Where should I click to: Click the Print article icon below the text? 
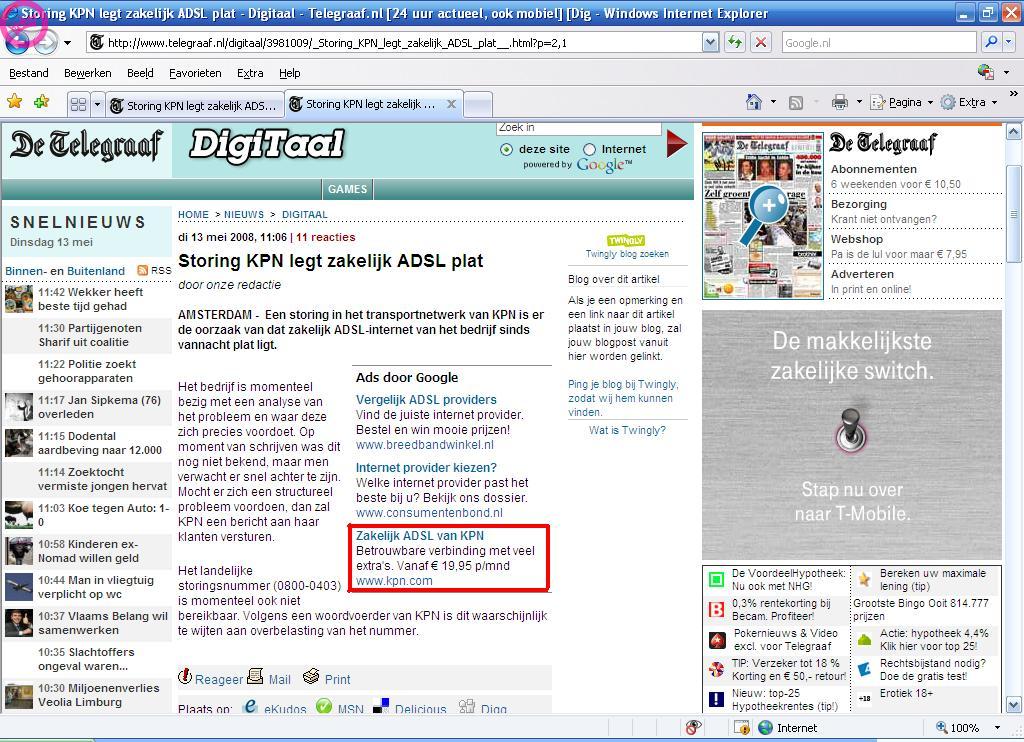click(x=311, y=676)
